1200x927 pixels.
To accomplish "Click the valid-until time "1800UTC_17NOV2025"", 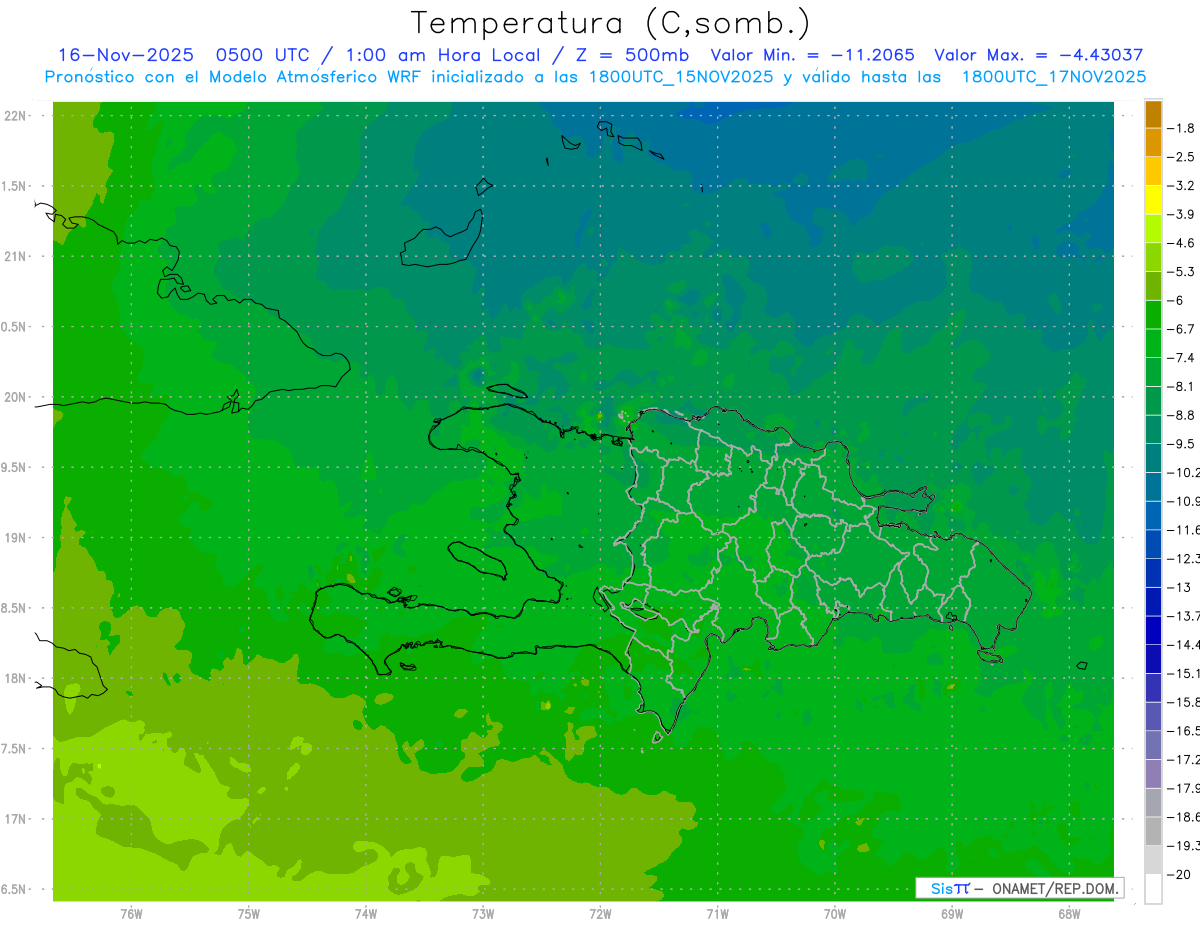I will [1053, 77].
